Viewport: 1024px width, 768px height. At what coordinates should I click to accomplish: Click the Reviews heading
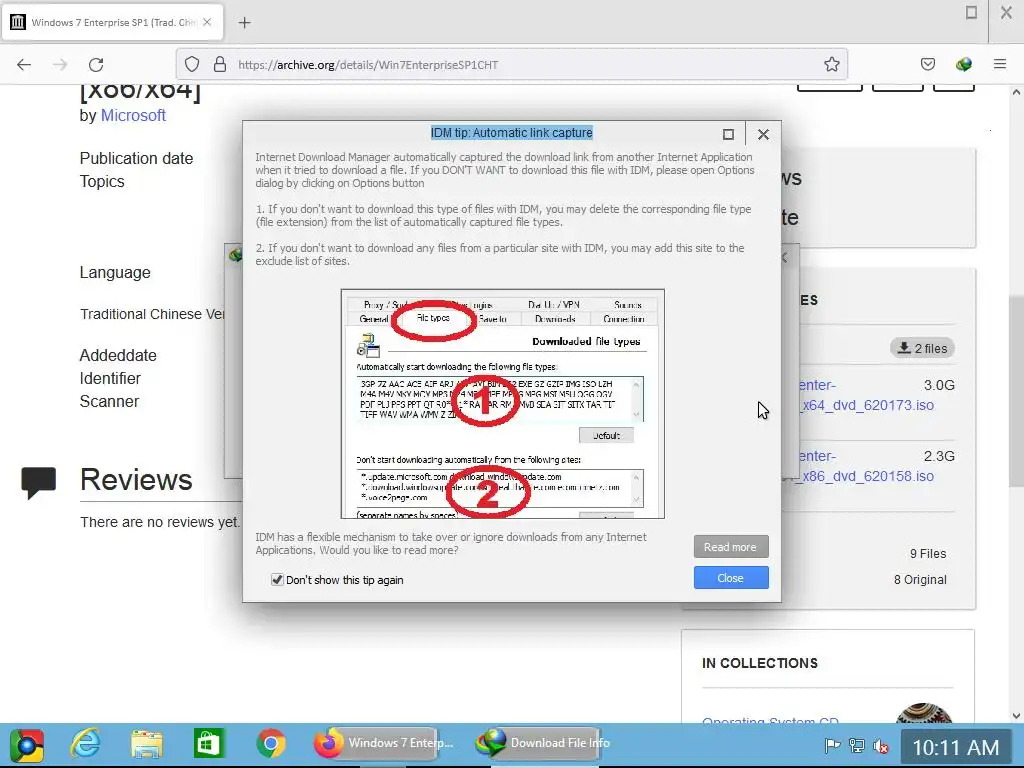pyautogui.click(x=136, y=480)
